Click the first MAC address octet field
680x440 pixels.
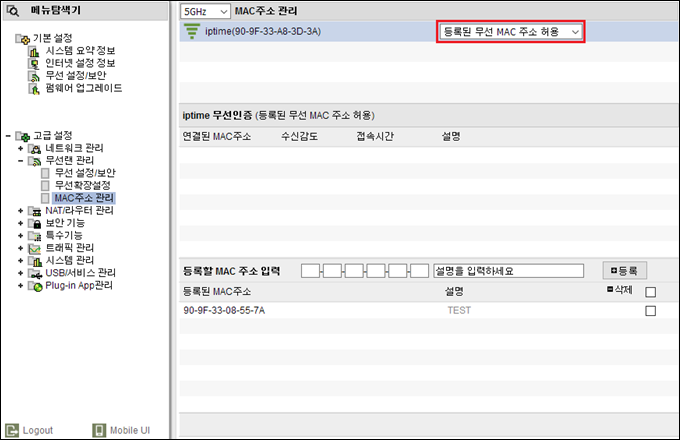pyautogui.click(x=311, y=271)
